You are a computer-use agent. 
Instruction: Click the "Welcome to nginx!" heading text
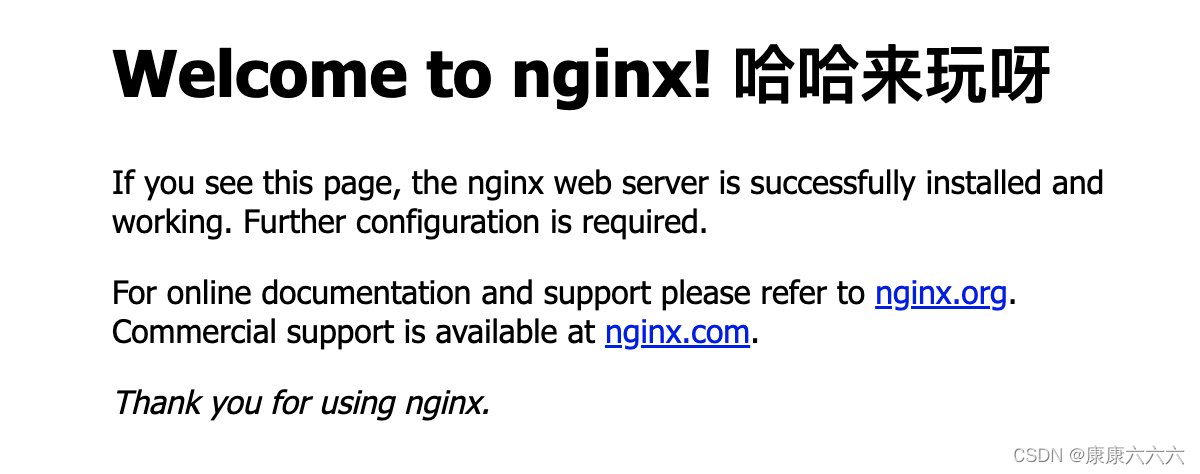[413, 76]
